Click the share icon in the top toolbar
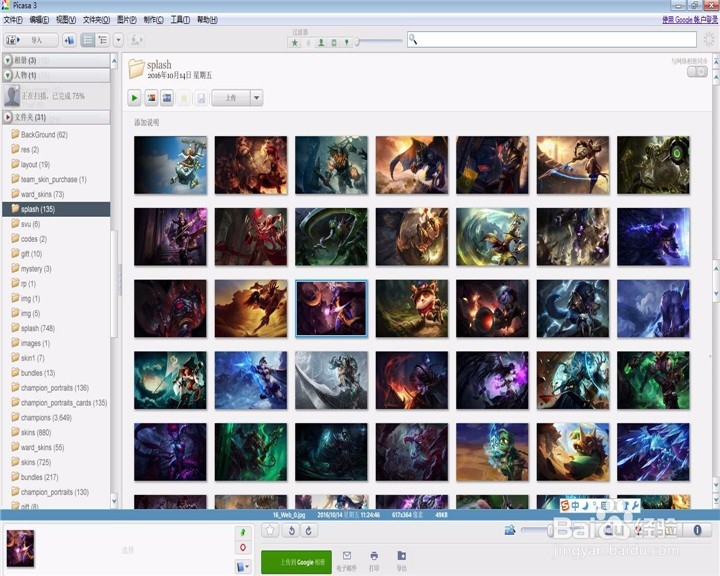720x576 pixels. coord(136,40)
